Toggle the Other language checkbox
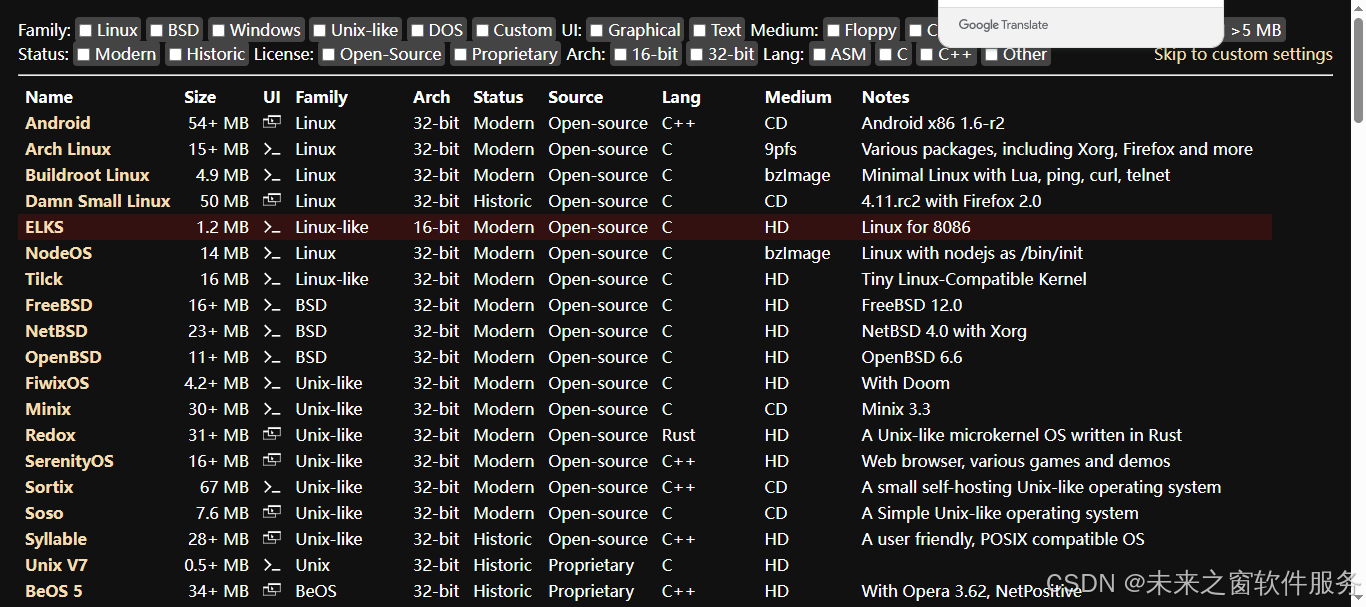The image size is (1366, 607). tap(991, 55)
